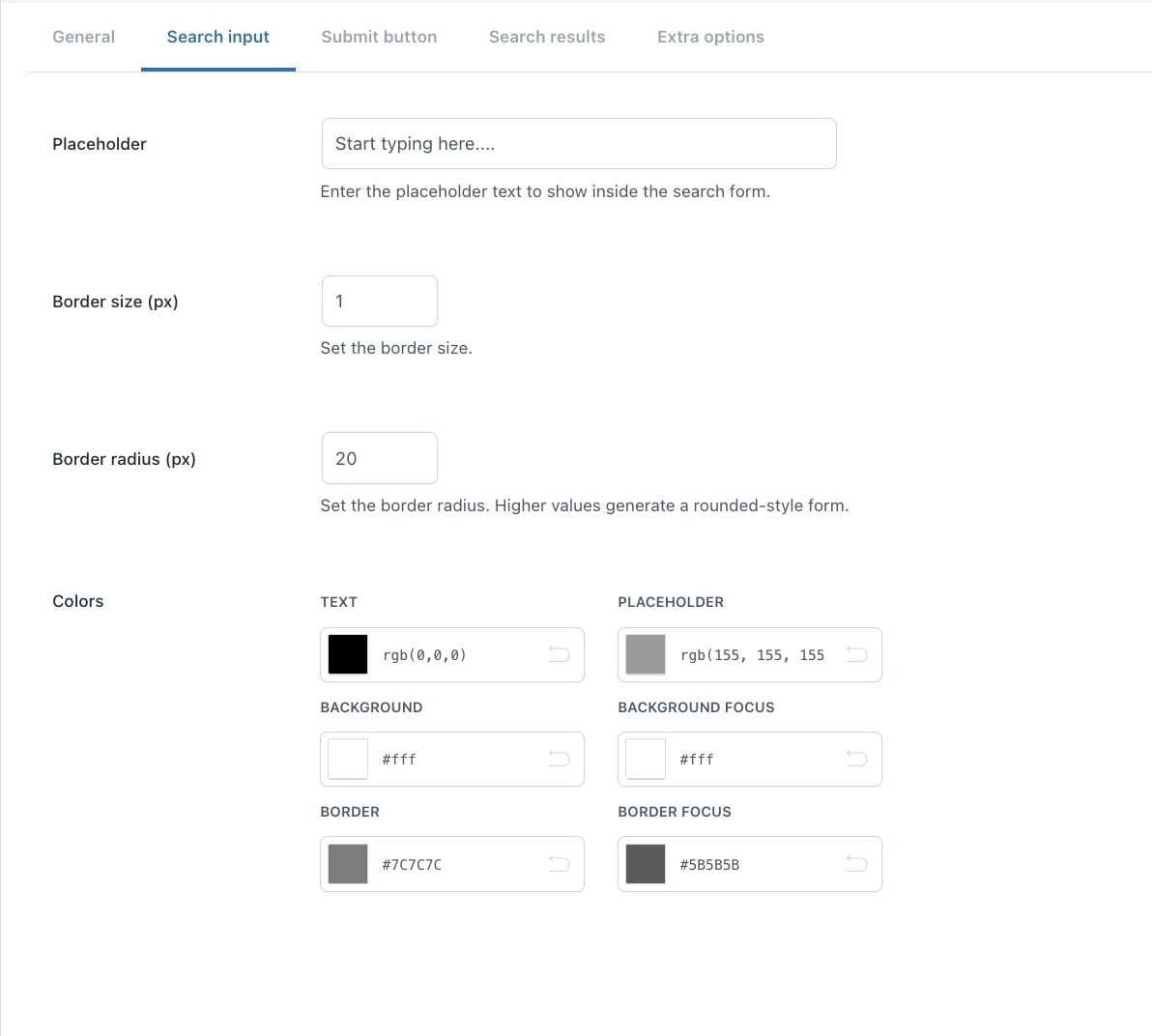
Task: Click the black Text color swatch
Action: 348,654
